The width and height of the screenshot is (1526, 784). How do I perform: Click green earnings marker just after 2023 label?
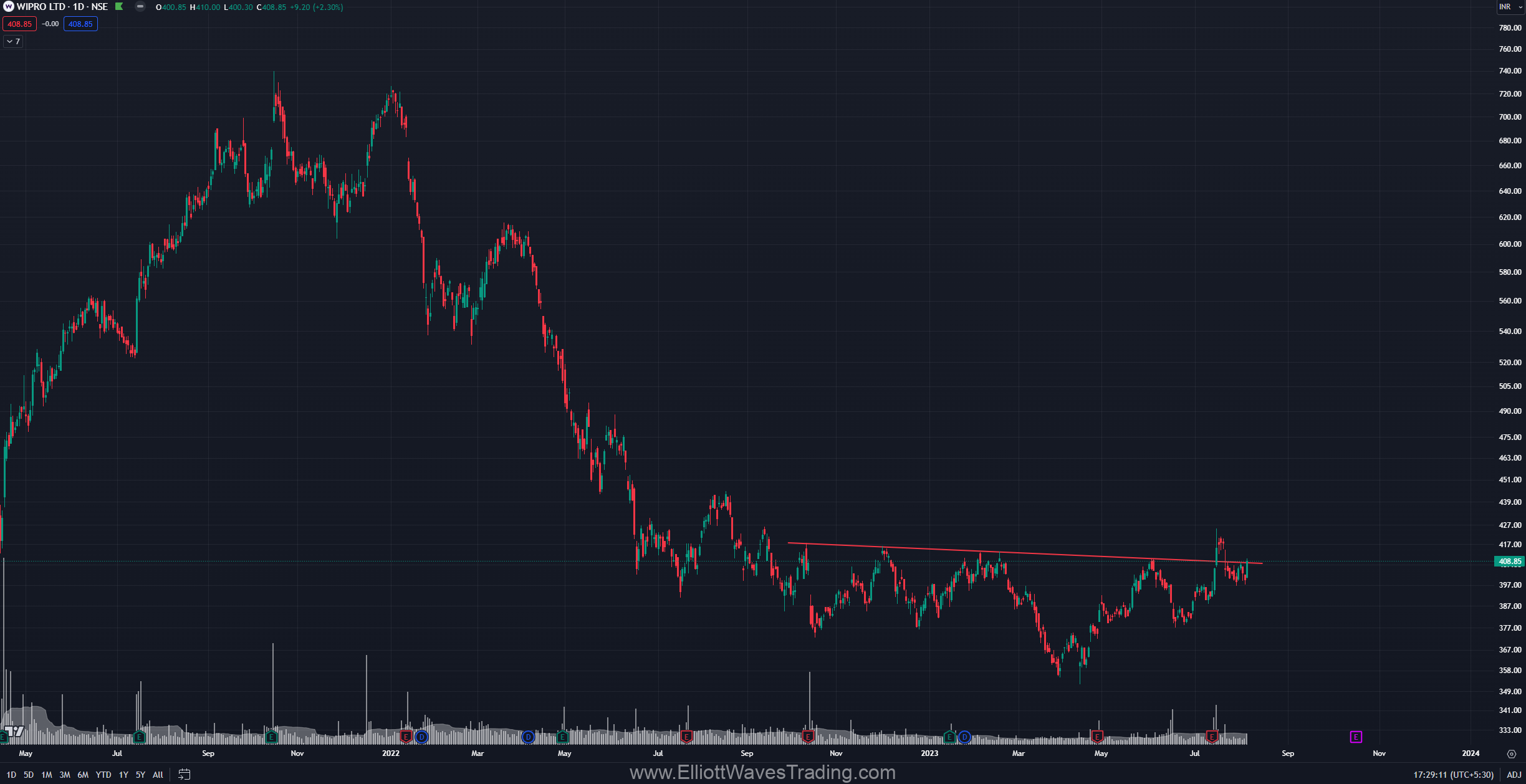pyautogui.click(x=949, y=737)
